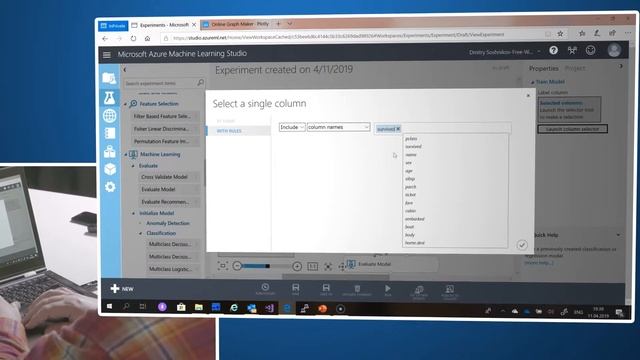Collapse the Initialize Model subgroup
This screenshot has height=360, width=640.
[133, 213]
